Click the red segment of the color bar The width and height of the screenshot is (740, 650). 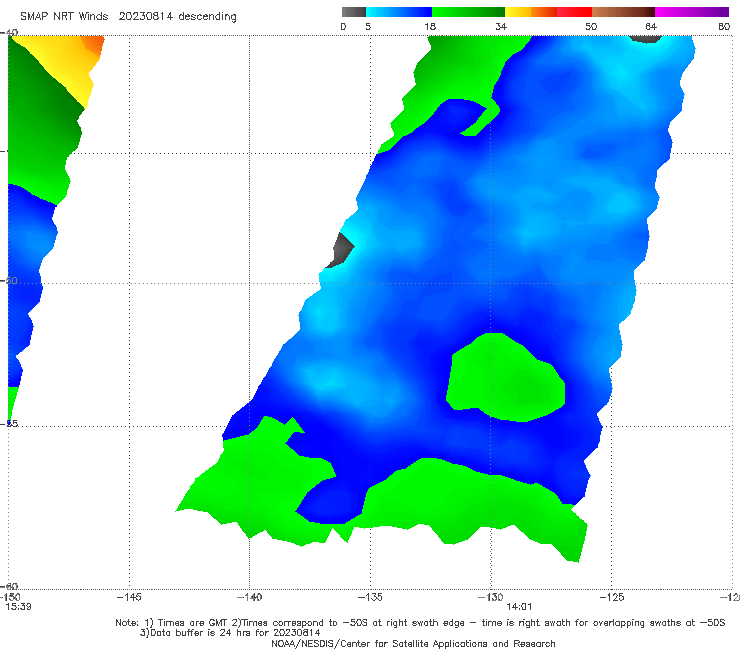(x=574, y=12)
